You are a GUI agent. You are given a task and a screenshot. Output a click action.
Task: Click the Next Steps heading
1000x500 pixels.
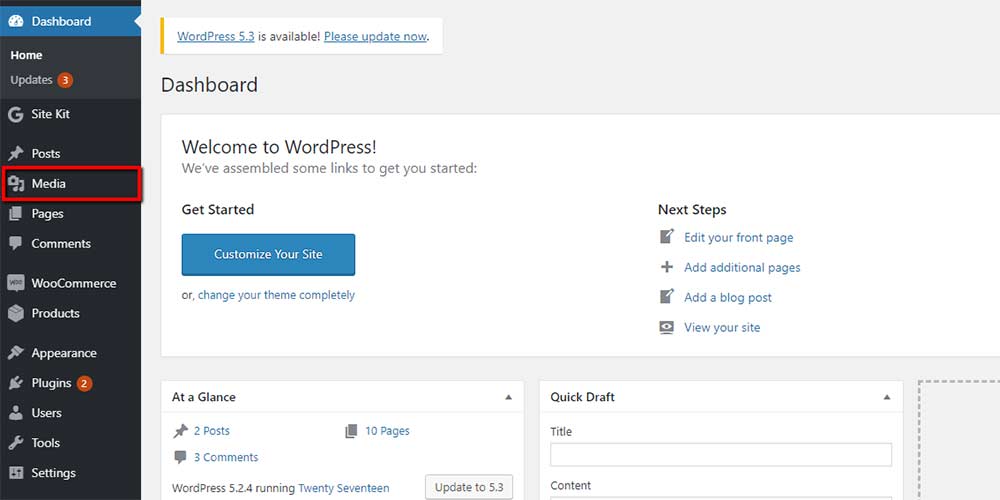point(692,210)
